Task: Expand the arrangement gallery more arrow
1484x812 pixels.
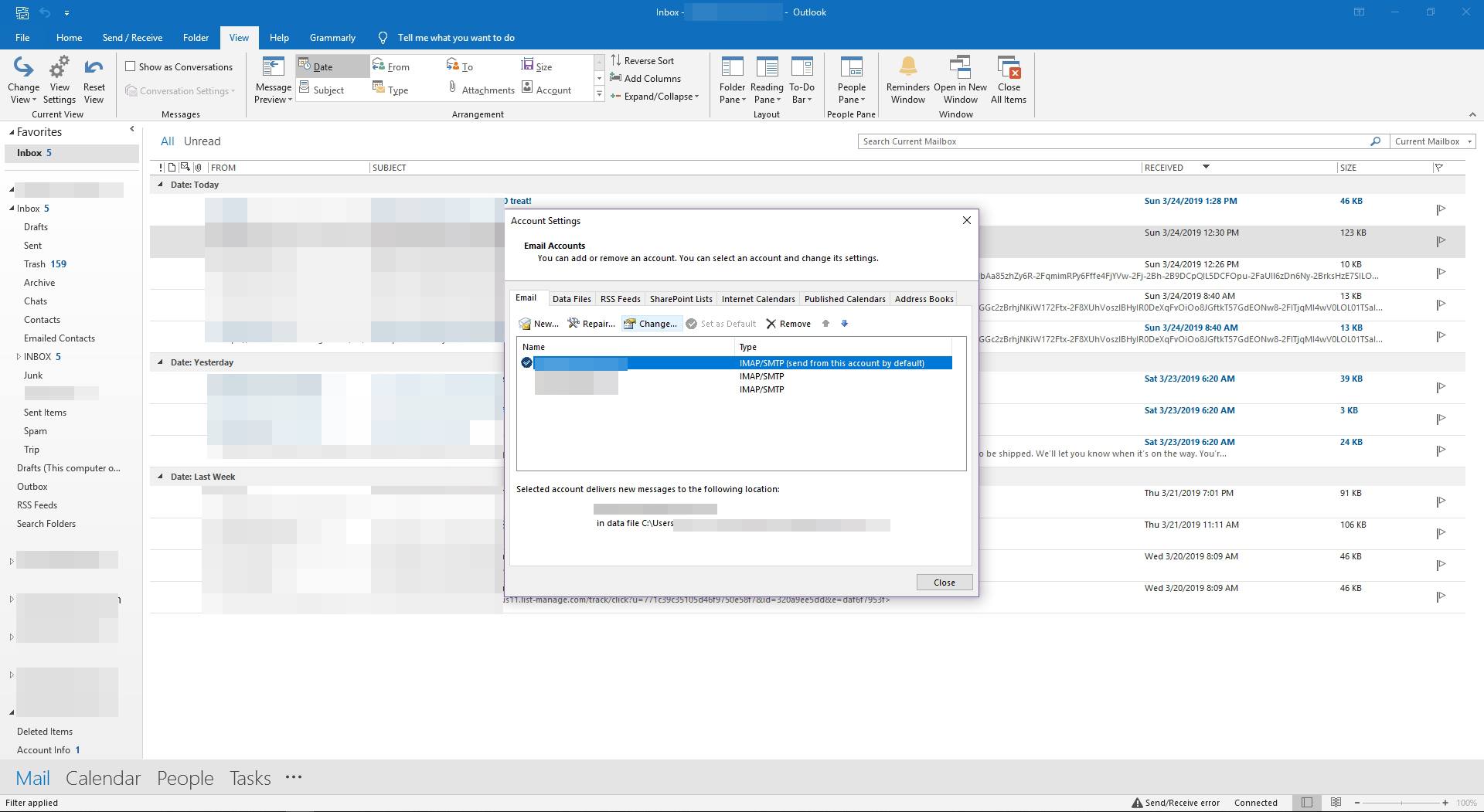Action: [599, 94]
